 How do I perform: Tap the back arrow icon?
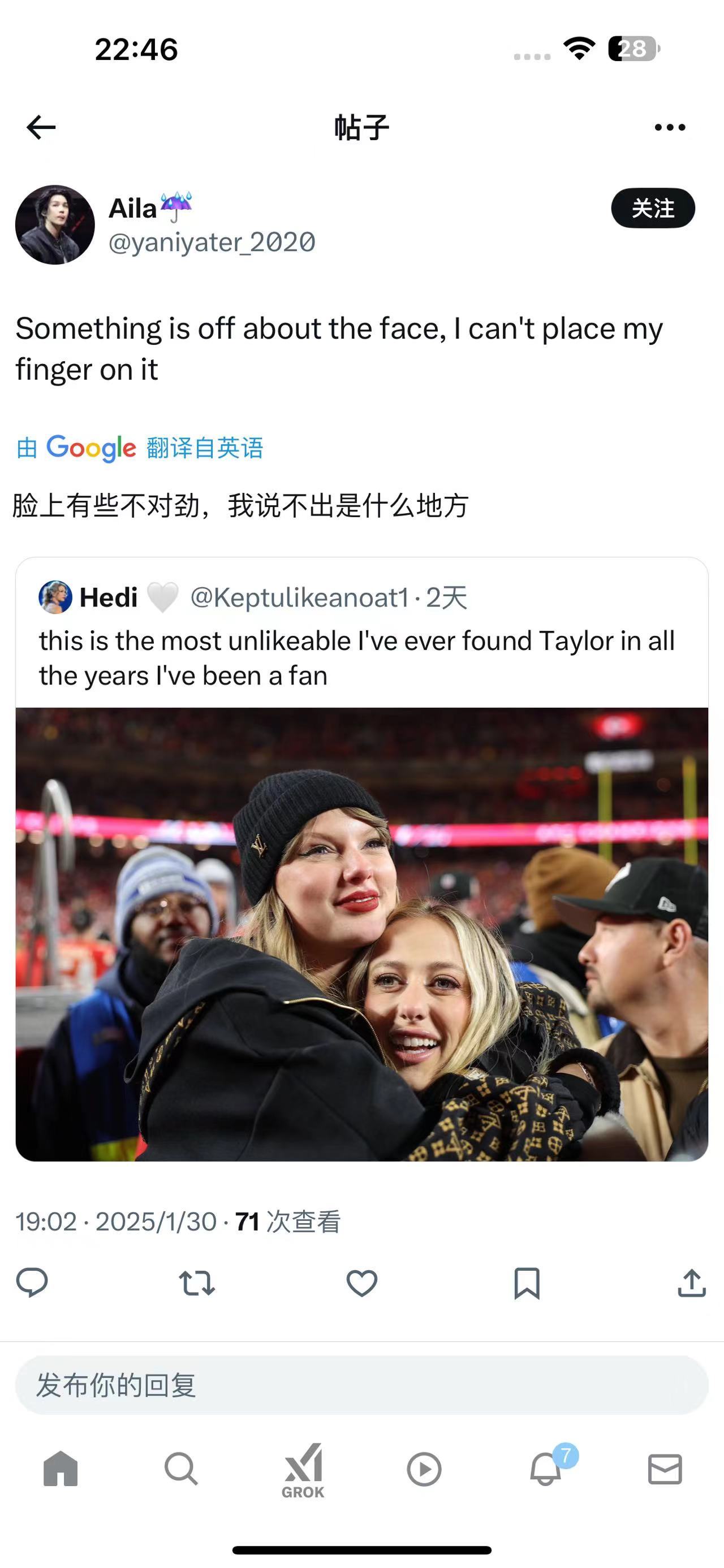click(41, 127)
